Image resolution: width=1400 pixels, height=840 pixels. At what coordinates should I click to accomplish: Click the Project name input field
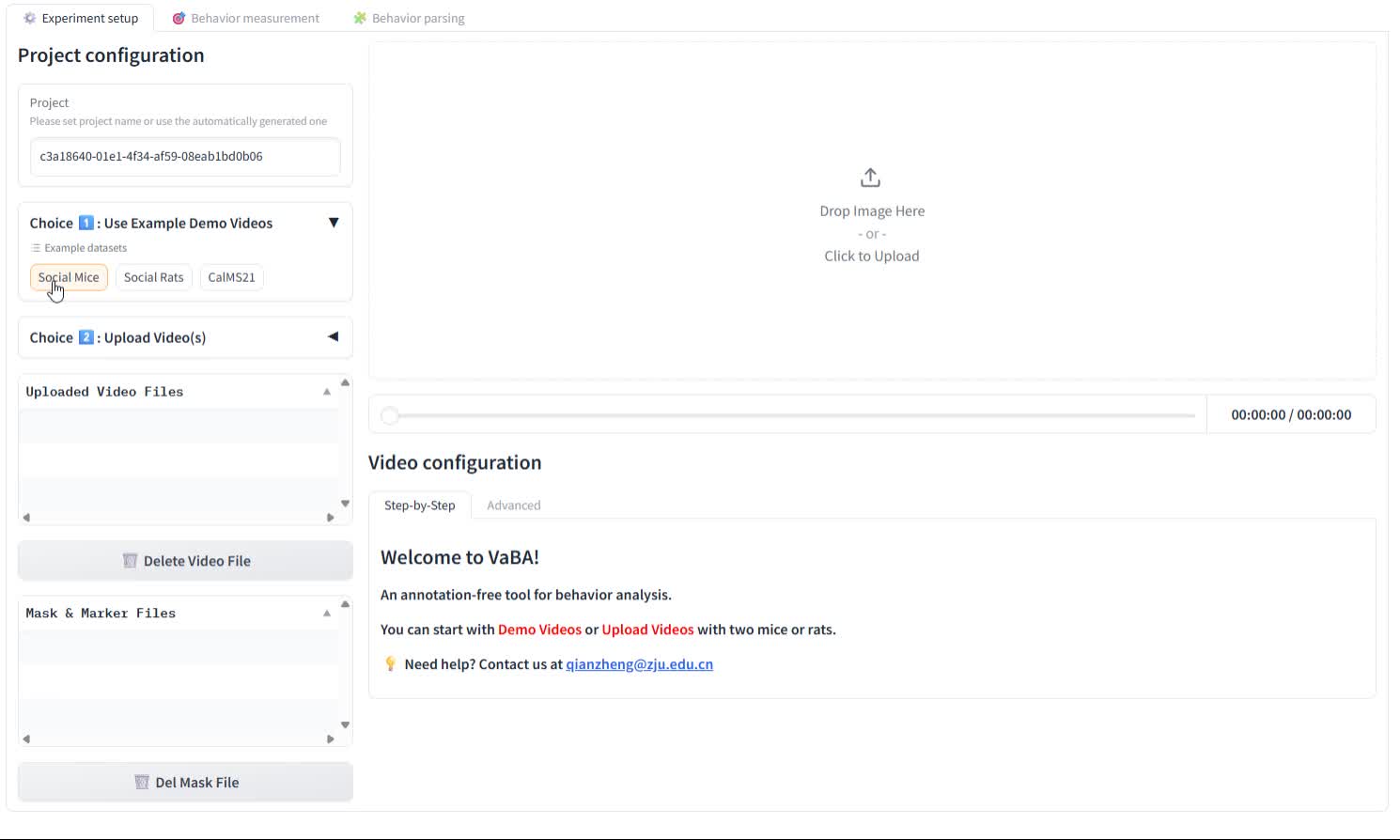[x=185, y=157]
